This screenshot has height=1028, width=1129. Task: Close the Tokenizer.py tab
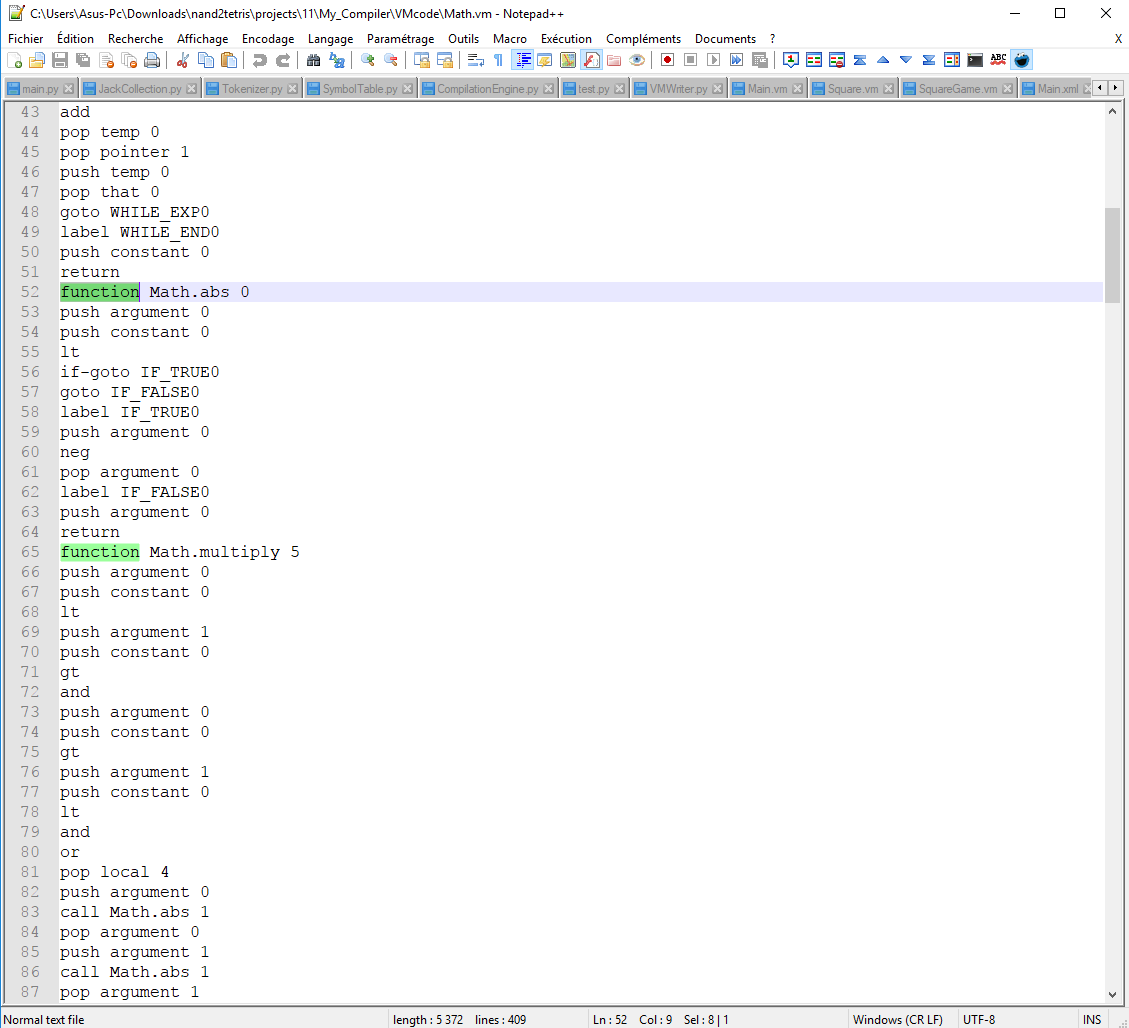point(293,89)
